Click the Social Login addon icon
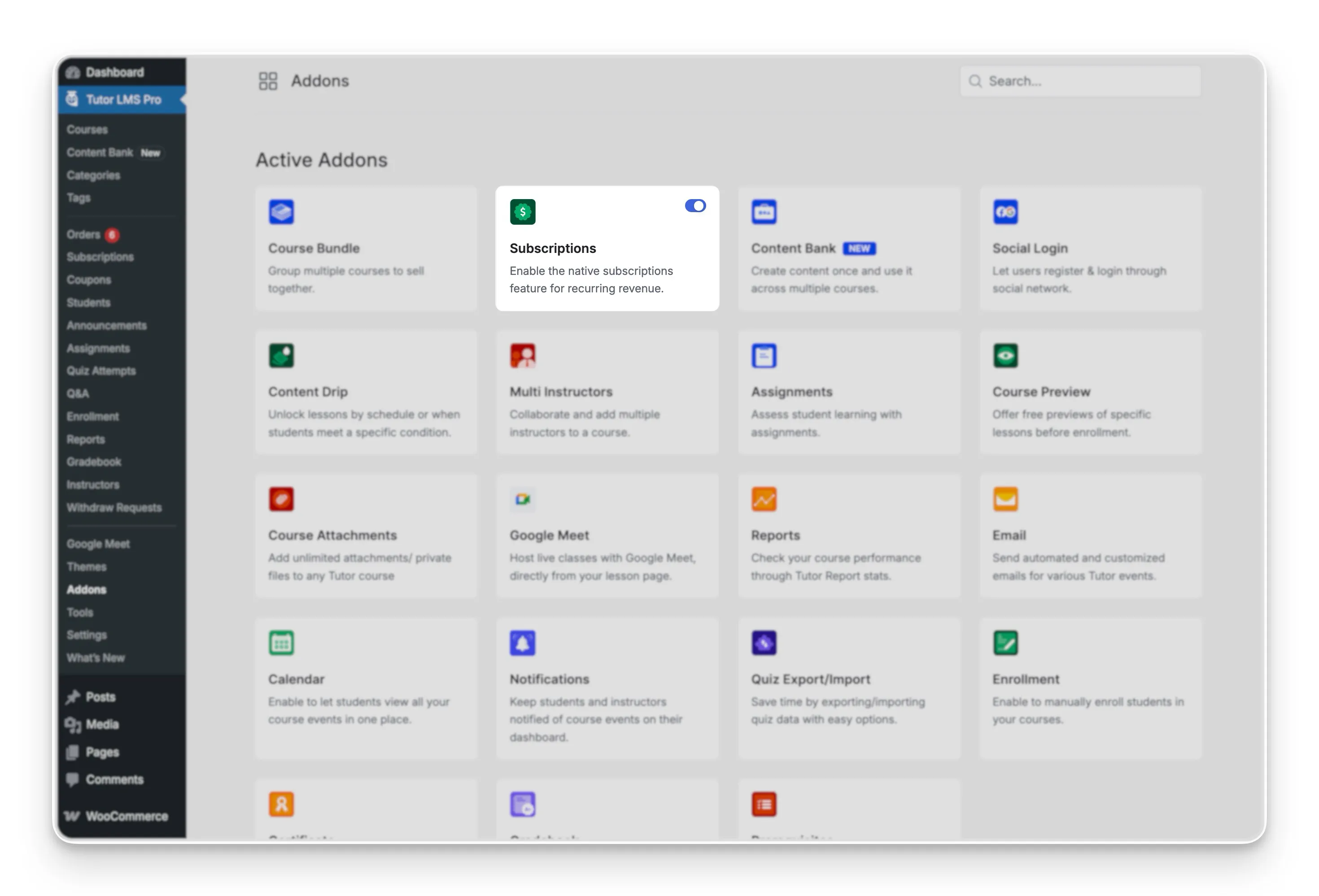Viewport: 1319px width, 896px height. (1006, 211)
